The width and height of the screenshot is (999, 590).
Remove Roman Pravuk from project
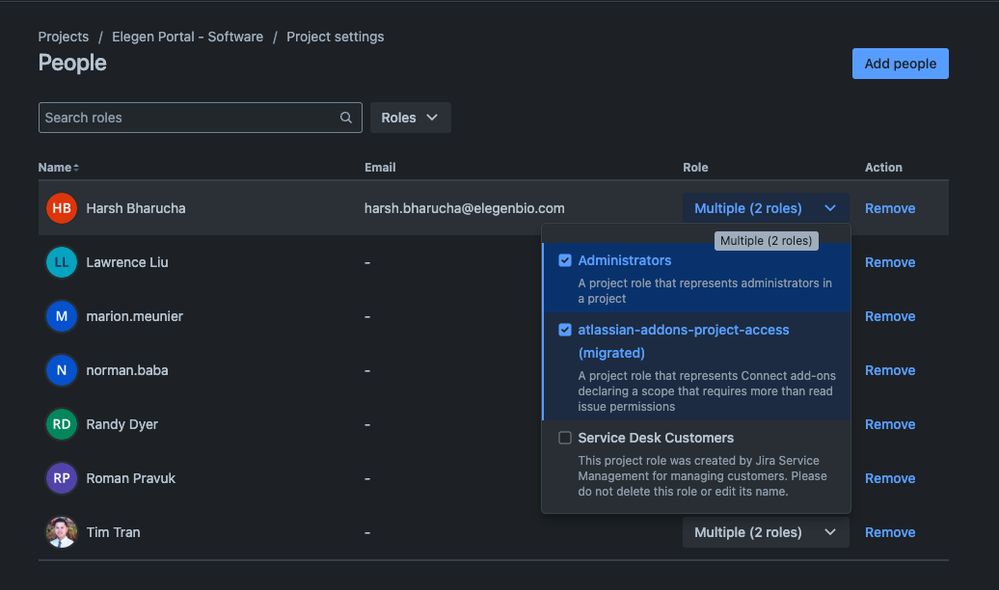click(x=890, y=478)
